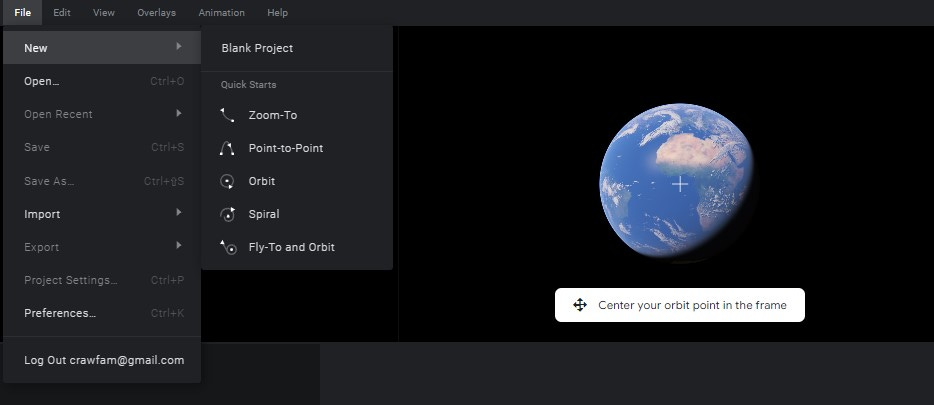Open the Animation menu

[x=222, y=13]
